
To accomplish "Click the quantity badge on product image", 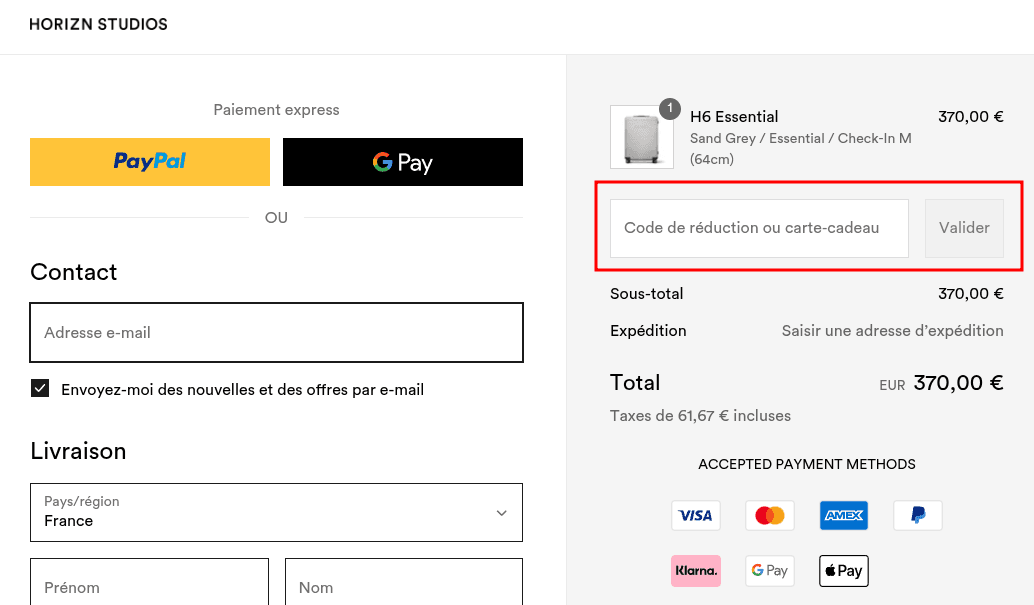I will (x=670, y=108).
